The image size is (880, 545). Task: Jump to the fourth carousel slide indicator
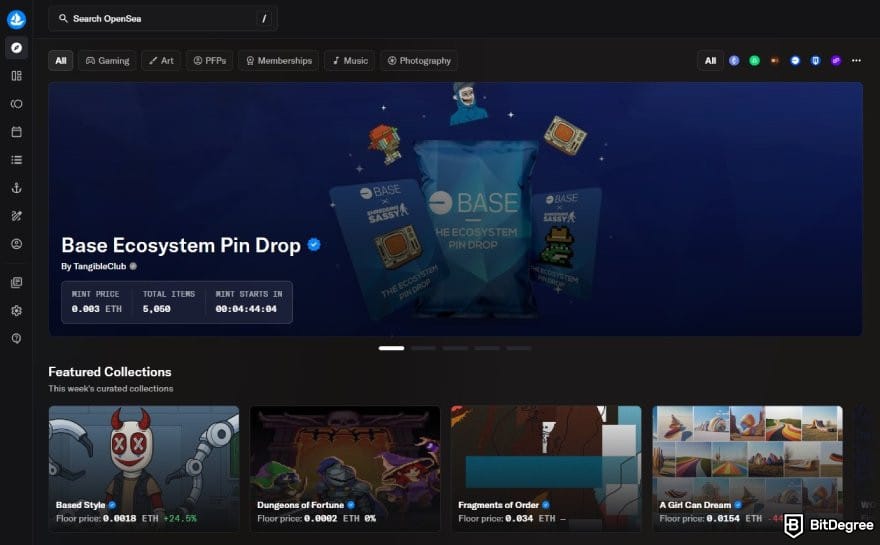[487, 348]
